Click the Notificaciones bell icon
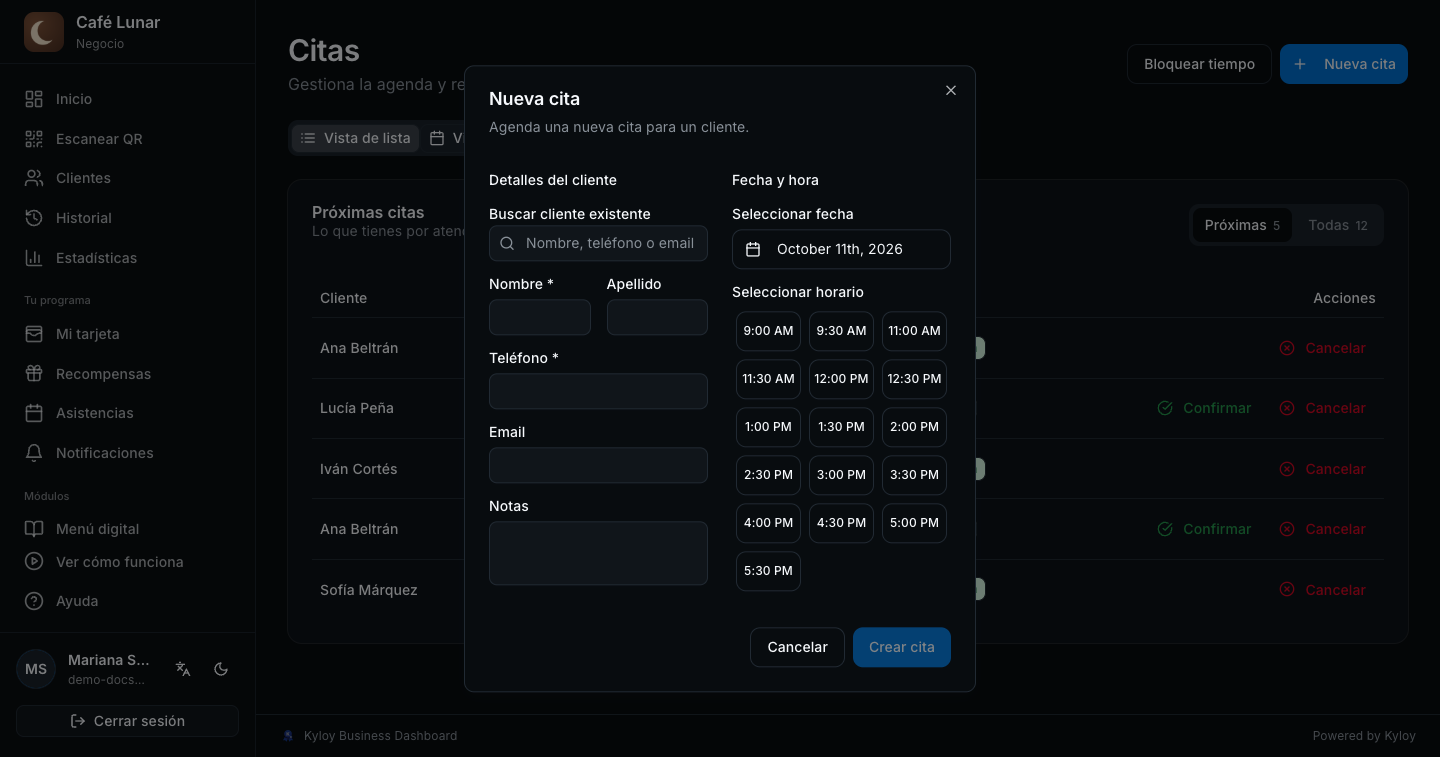 coord(34,453)
